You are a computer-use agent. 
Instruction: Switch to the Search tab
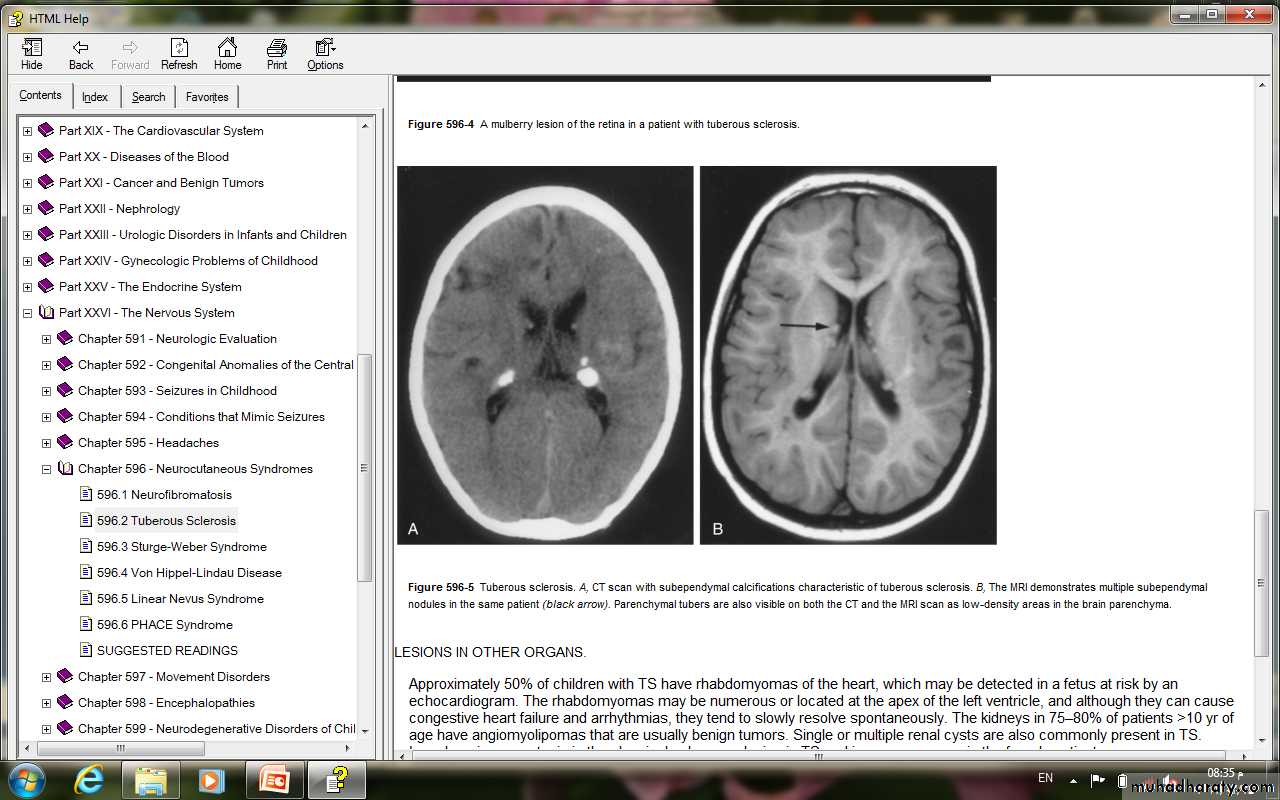[x=148, y=97]
